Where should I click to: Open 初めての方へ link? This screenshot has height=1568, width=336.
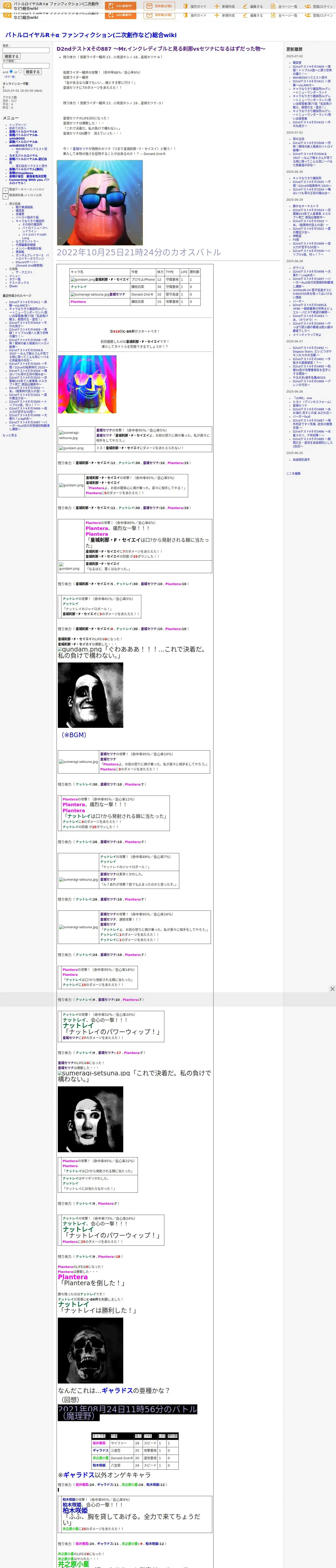pos(18,128)
